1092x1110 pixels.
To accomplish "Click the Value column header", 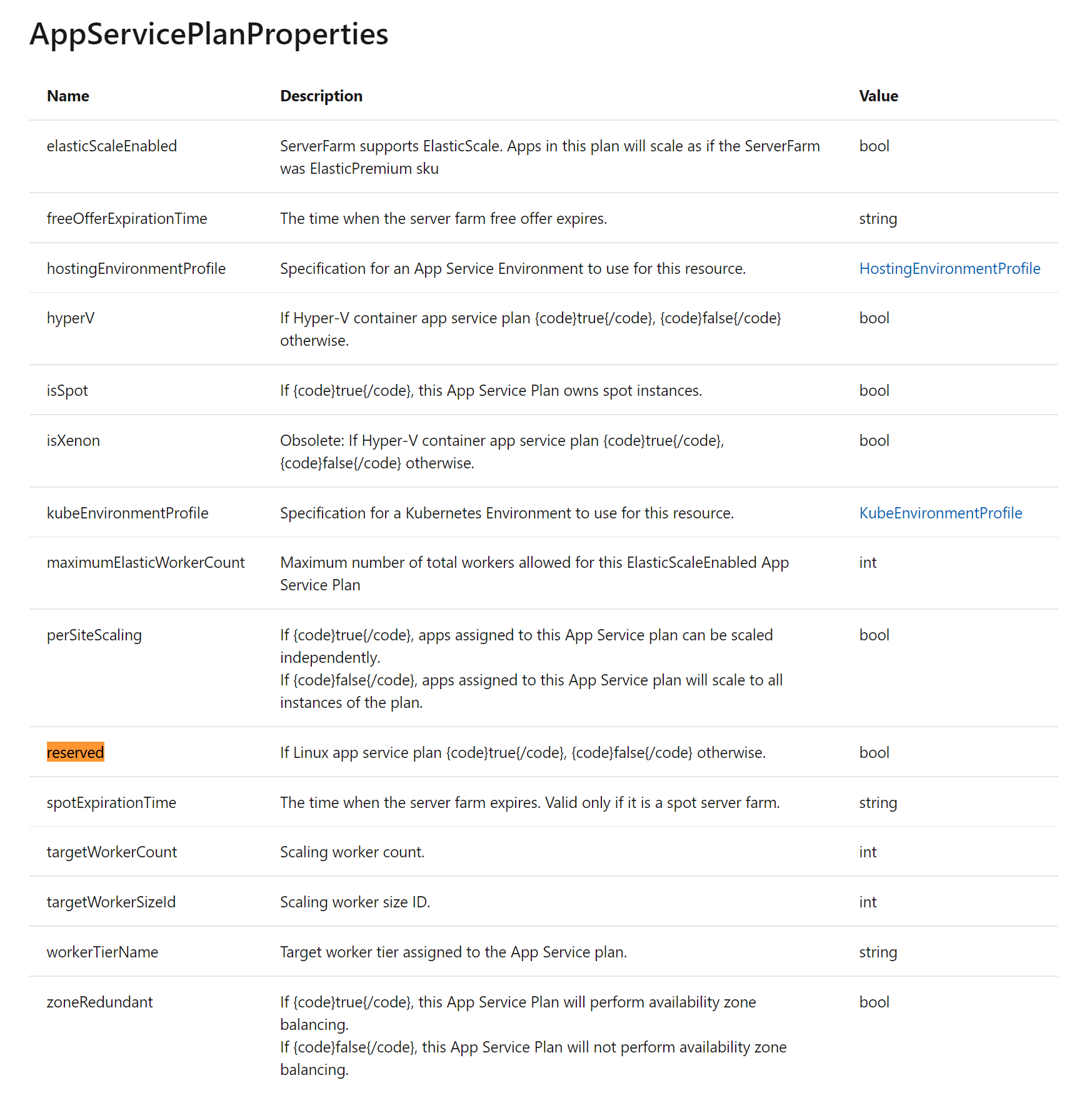I will [878, 96].
